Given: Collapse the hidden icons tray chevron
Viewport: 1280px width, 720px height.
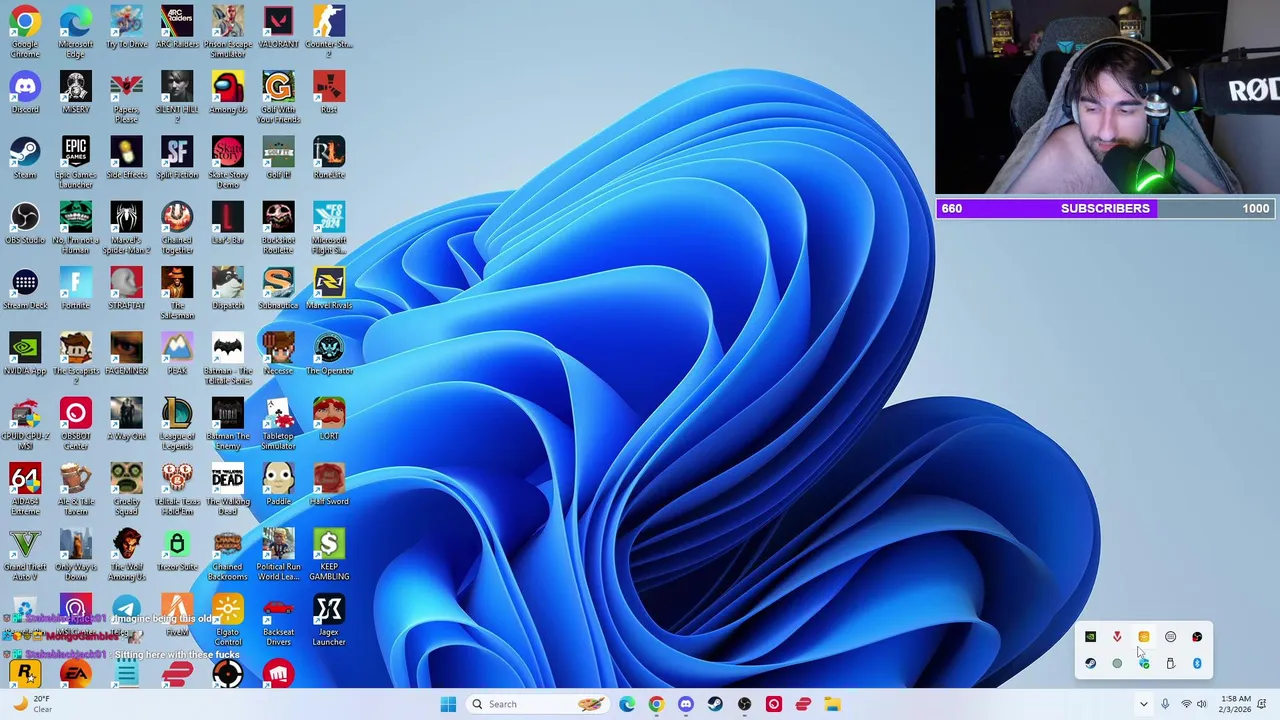Looking at the screenshot, I should [x=1144, y=704].
